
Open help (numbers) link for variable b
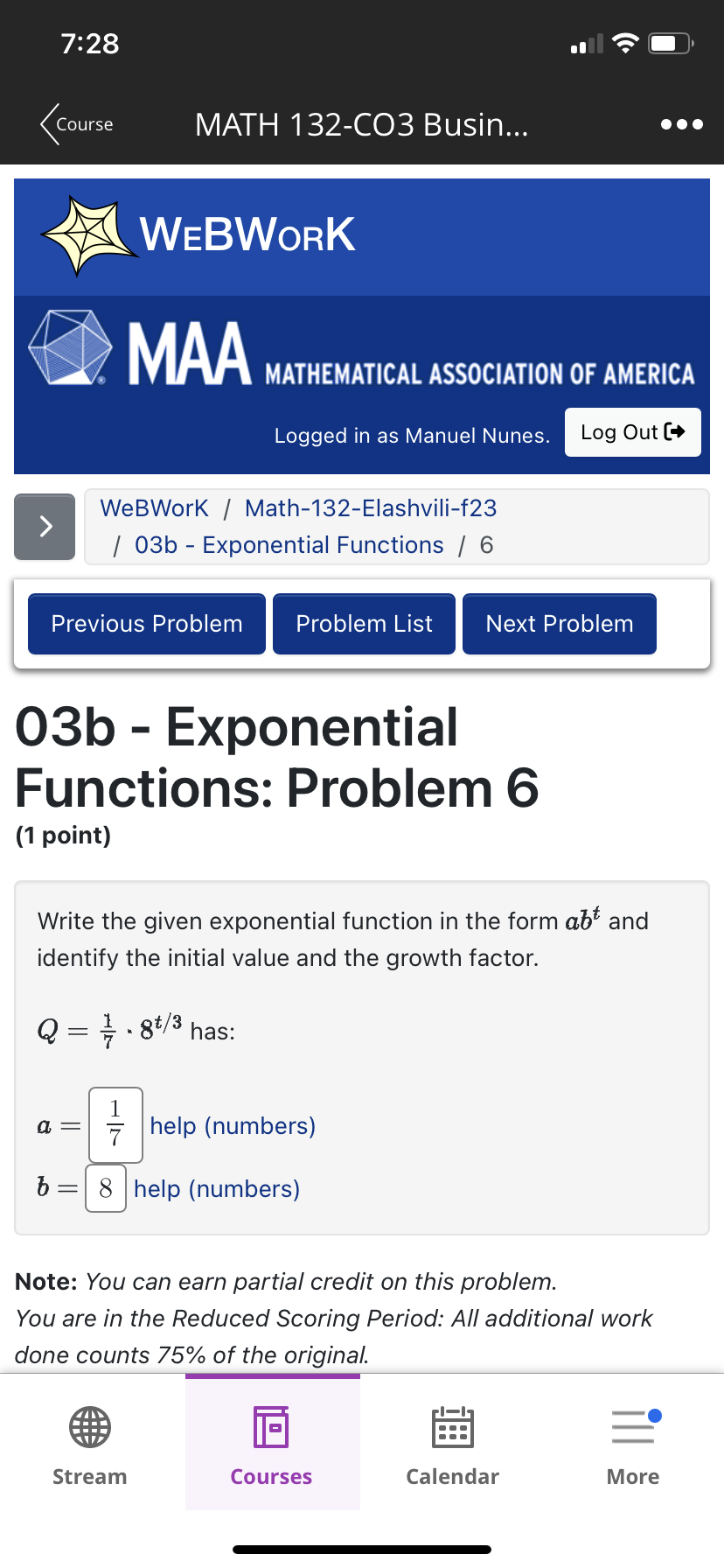tap(217, 1188)
